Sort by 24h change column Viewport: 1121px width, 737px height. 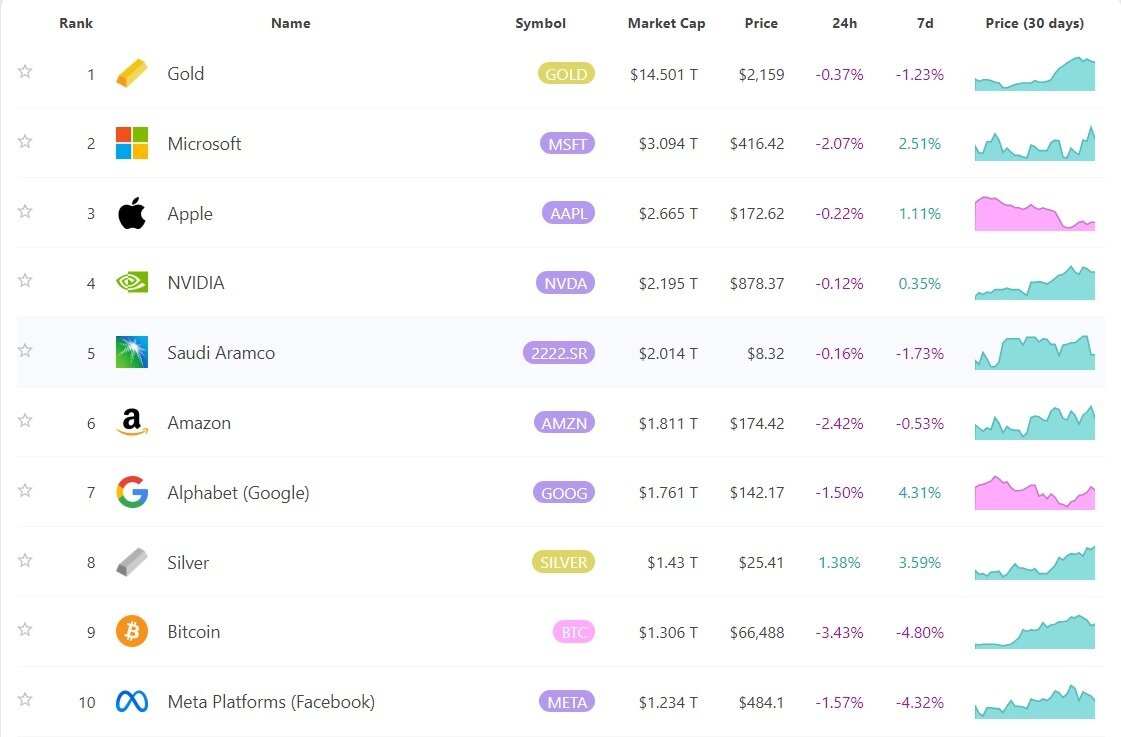[843, 23]
